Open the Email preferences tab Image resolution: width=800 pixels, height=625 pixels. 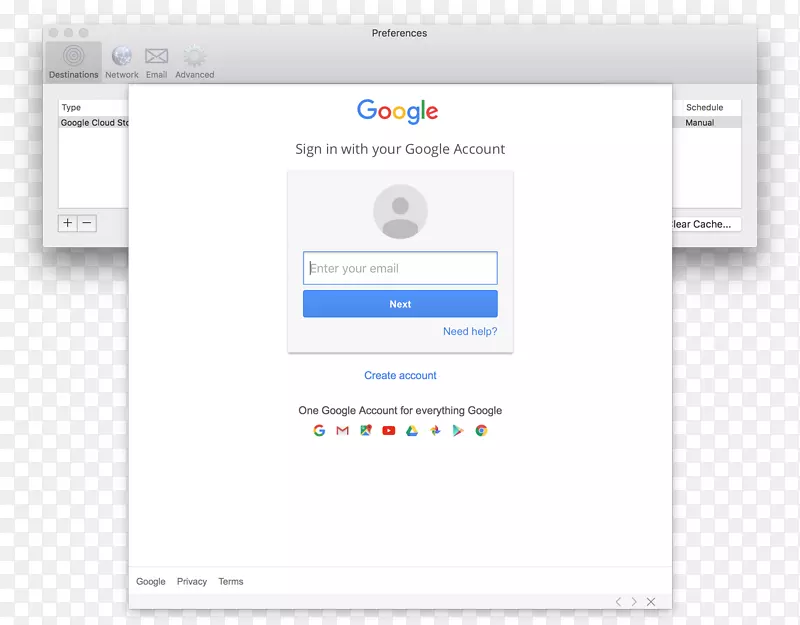pyautogui.click(x=156, y=62)
